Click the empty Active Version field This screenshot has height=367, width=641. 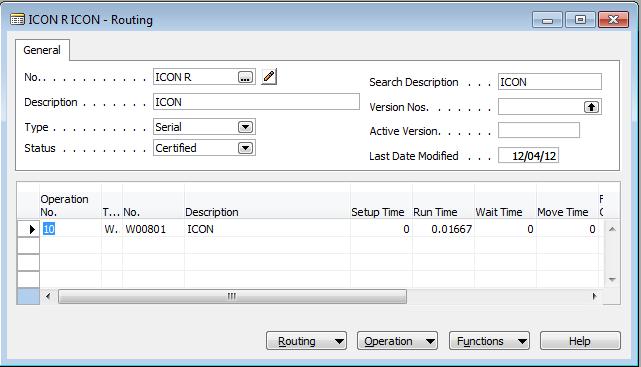point(539,131)
